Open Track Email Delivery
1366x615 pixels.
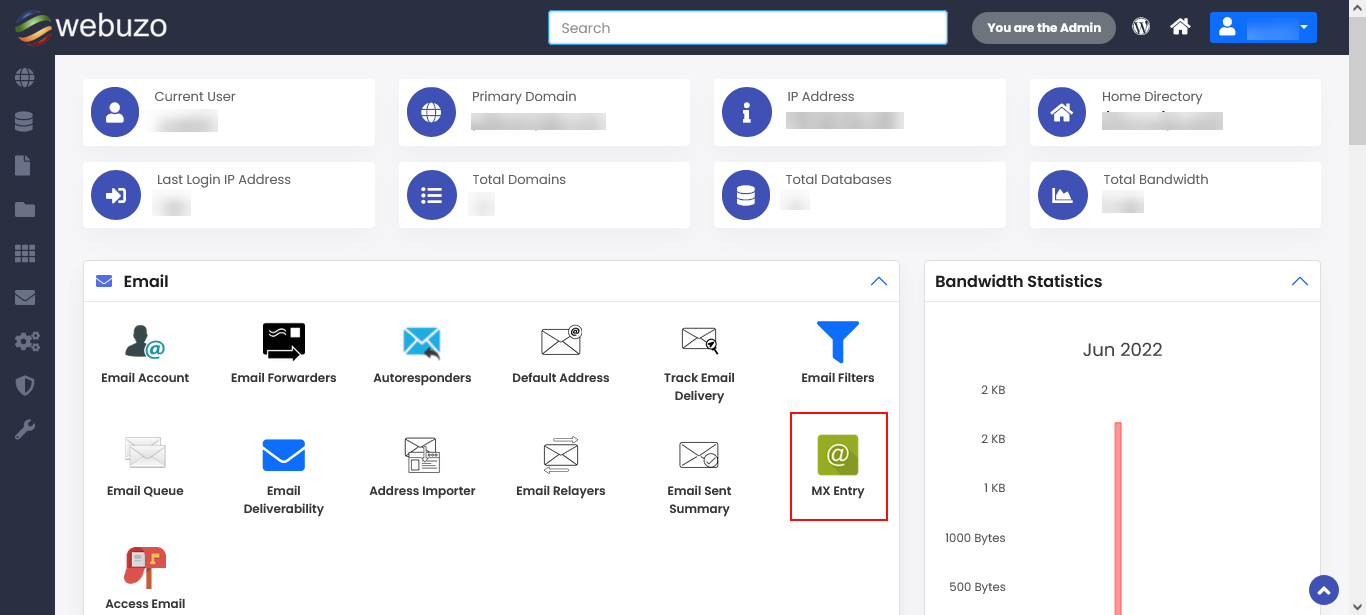(699, 343)
